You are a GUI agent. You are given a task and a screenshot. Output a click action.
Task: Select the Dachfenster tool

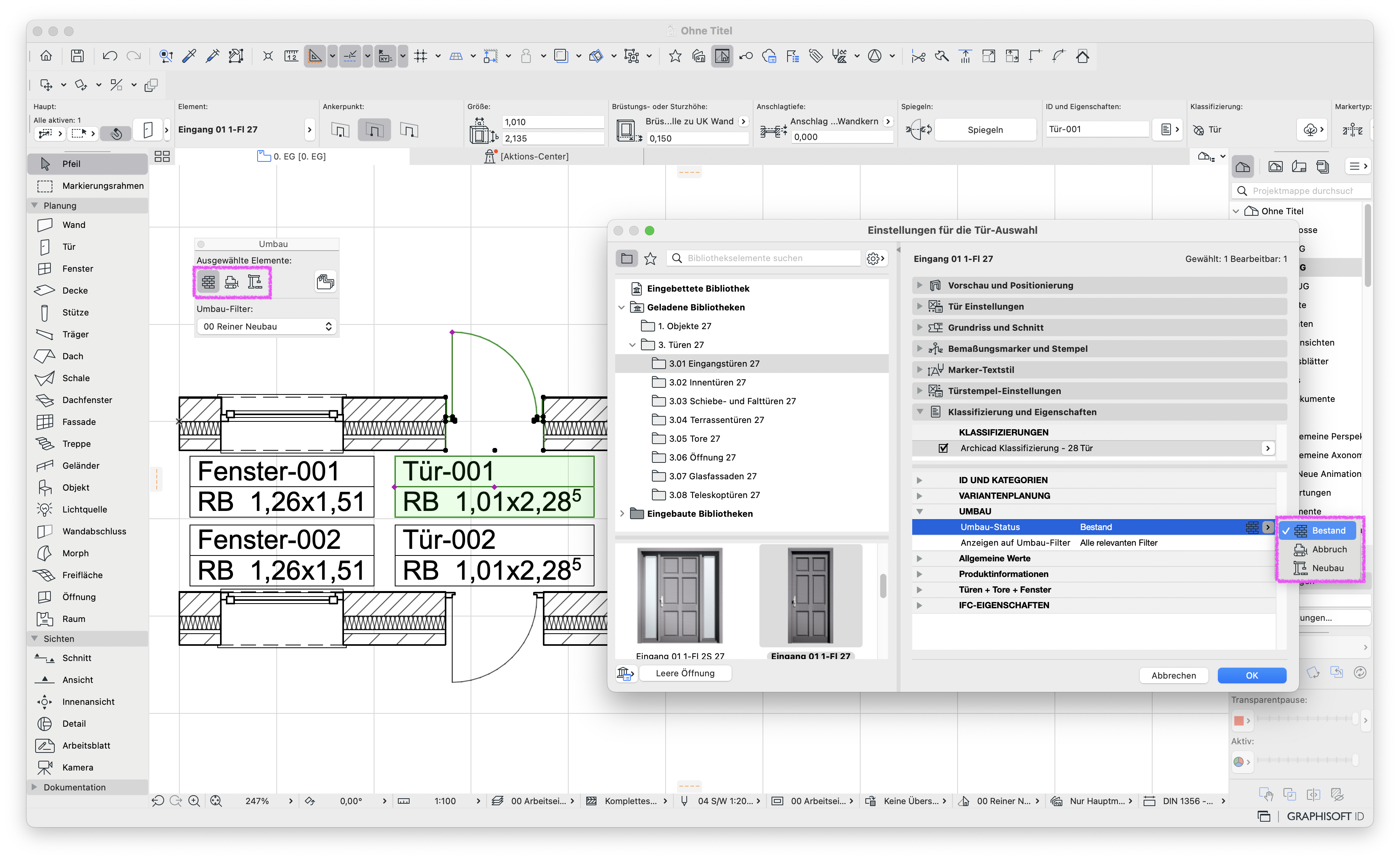tap(88, 400)
